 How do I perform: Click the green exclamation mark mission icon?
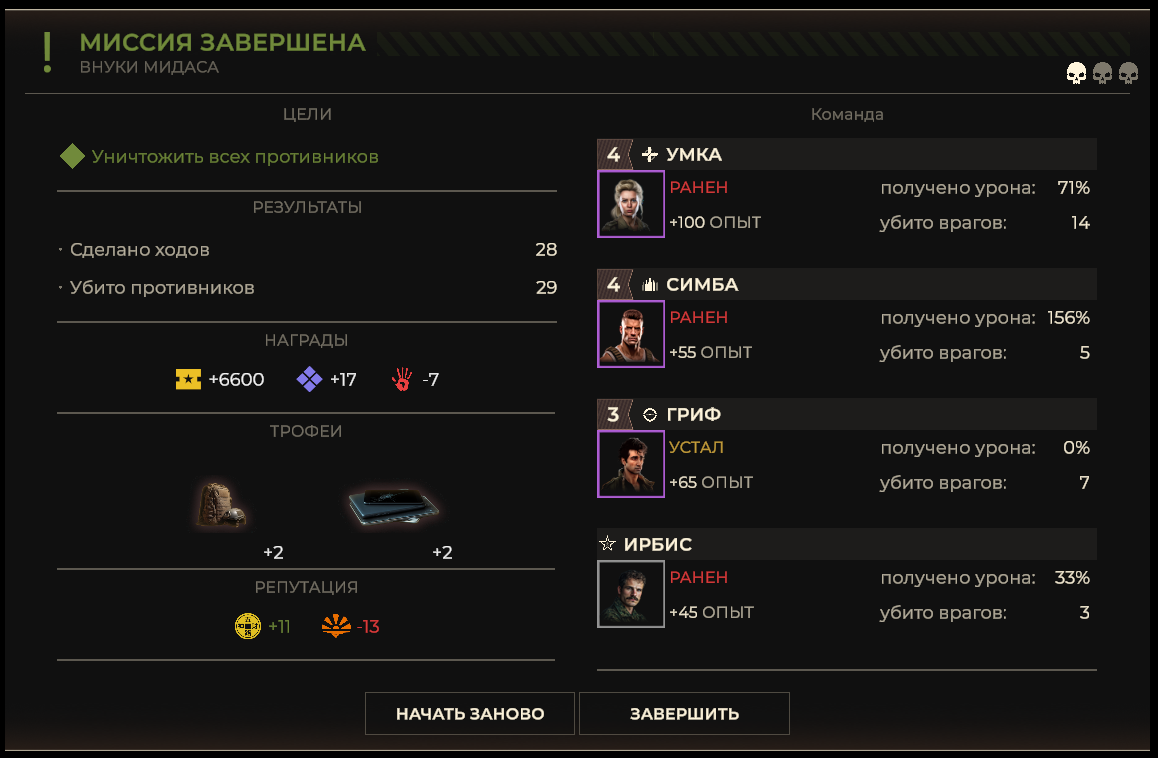point(47,52)
